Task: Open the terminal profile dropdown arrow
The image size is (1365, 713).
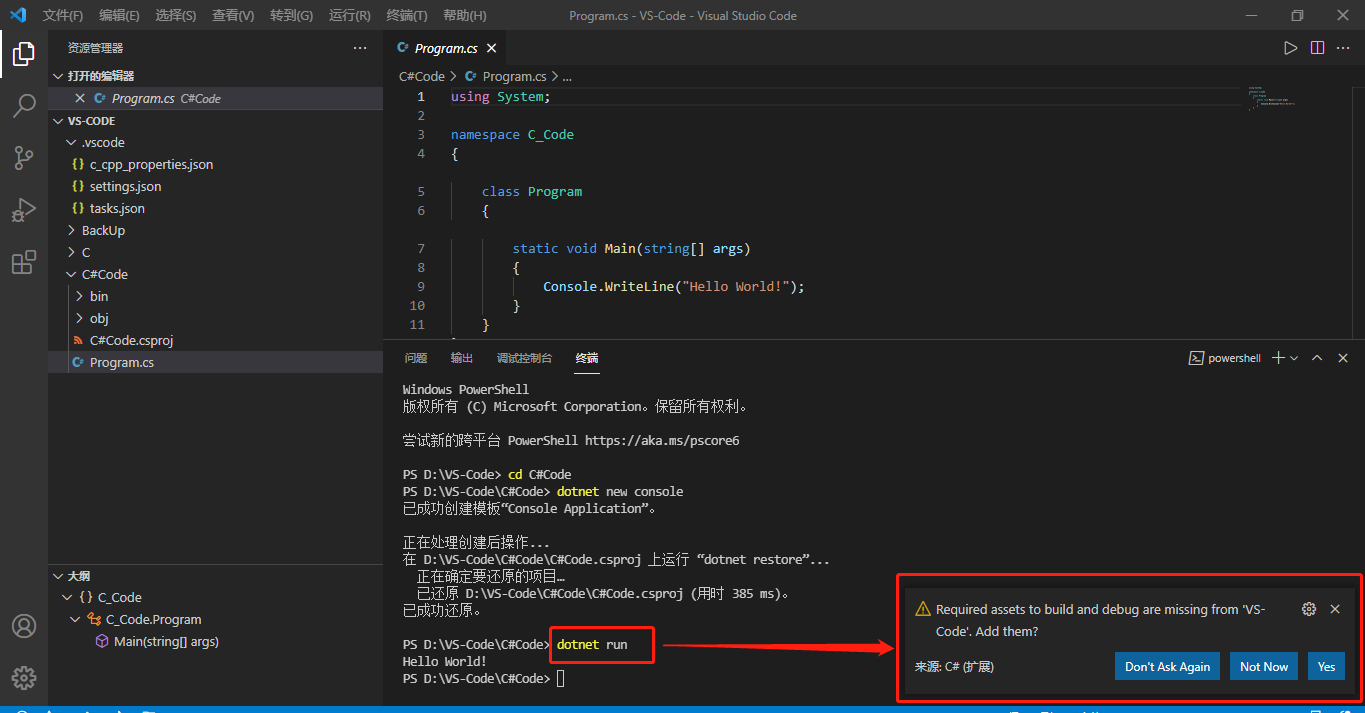Action: [1295, 357]
